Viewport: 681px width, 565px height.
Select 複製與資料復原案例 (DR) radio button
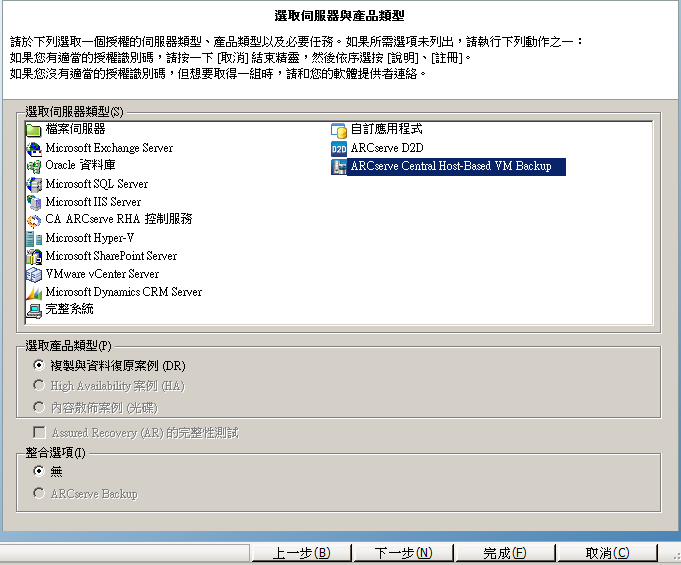point(39,365)
